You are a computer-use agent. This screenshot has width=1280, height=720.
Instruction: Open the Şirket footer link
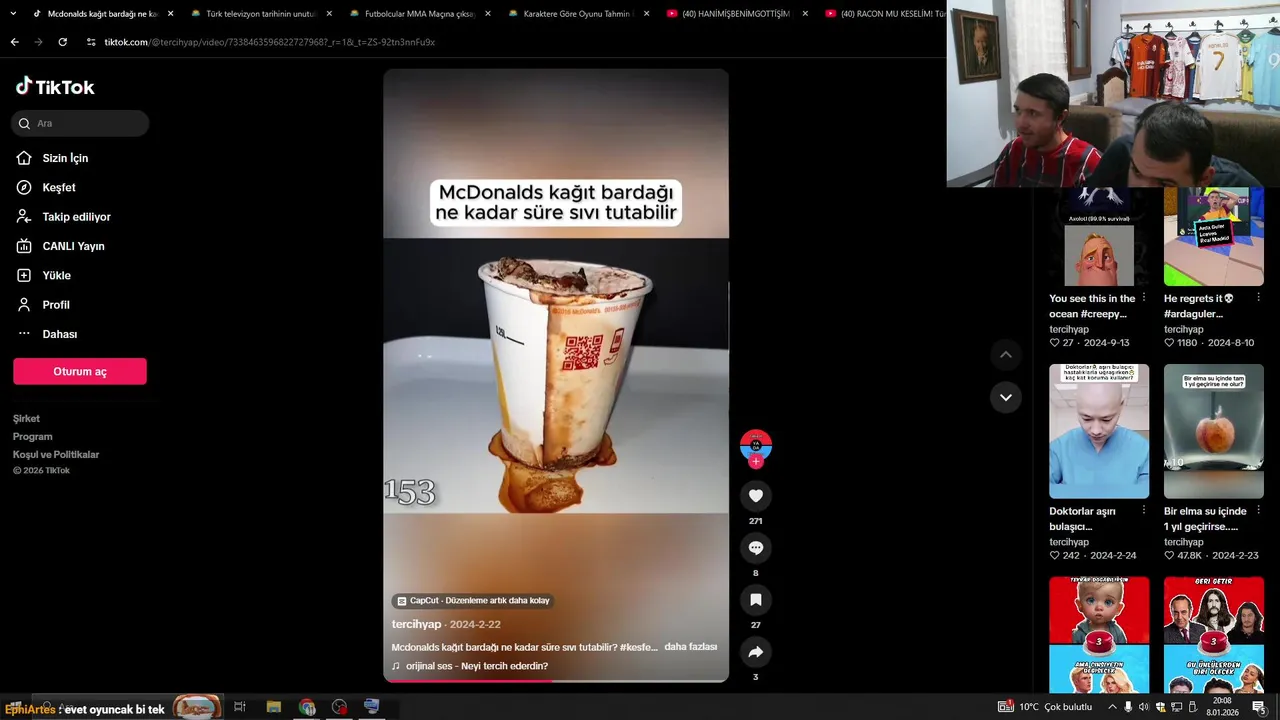[x=26, y=418]
